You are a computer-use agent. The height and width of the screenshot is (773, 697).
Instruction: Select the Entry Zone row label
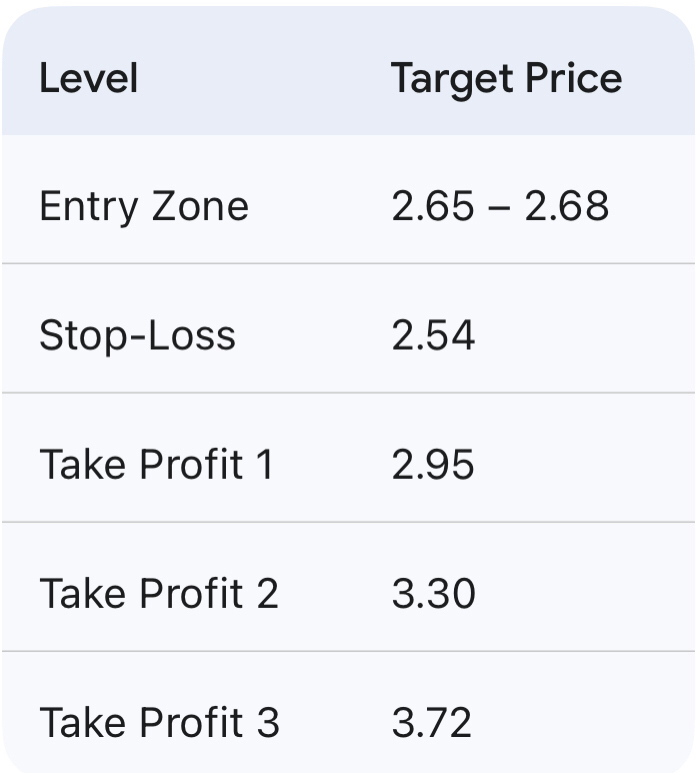pos(144,207)
